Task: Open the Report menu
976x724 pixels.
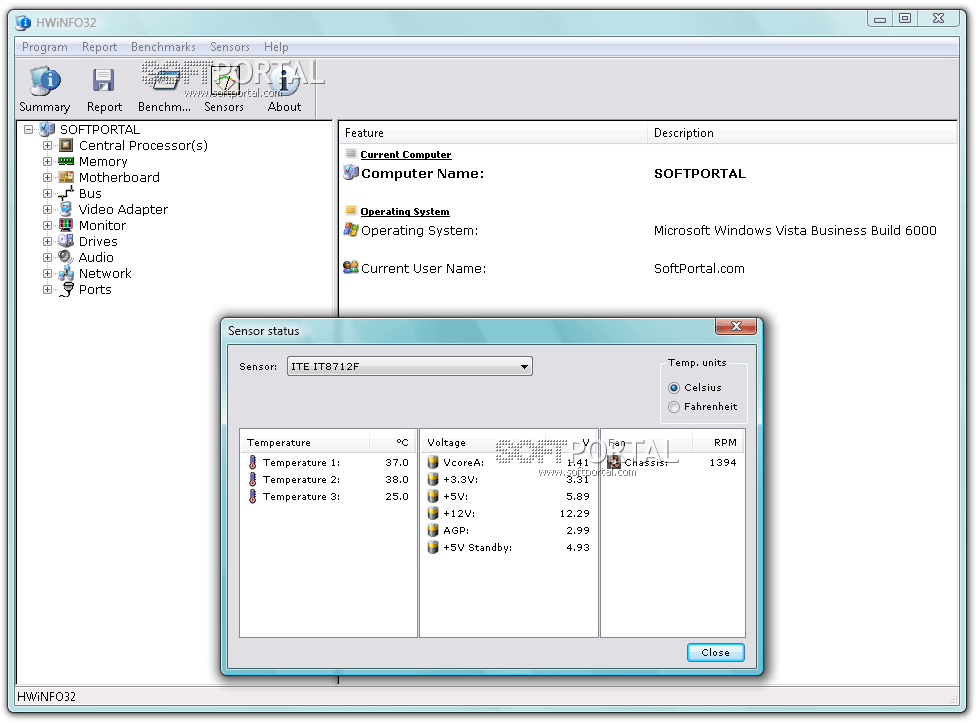Action: coord(100,47)
